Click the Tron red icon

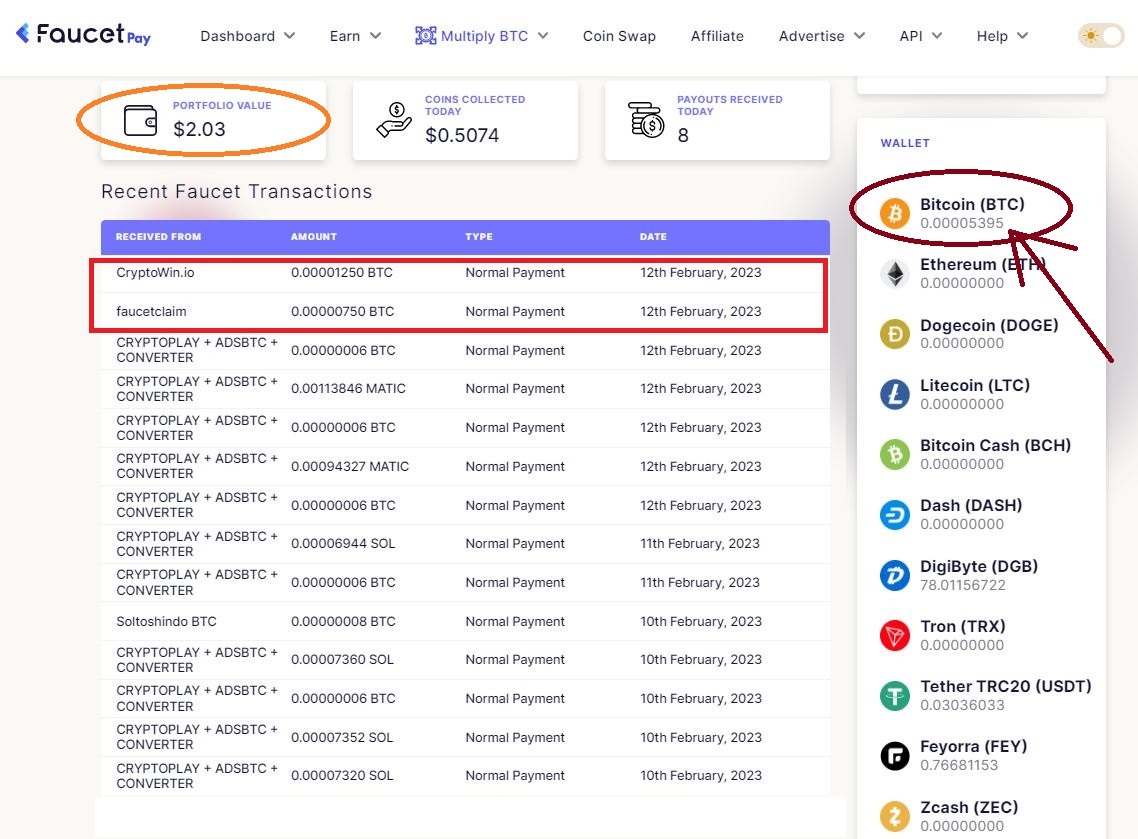(x=895, y=635)
